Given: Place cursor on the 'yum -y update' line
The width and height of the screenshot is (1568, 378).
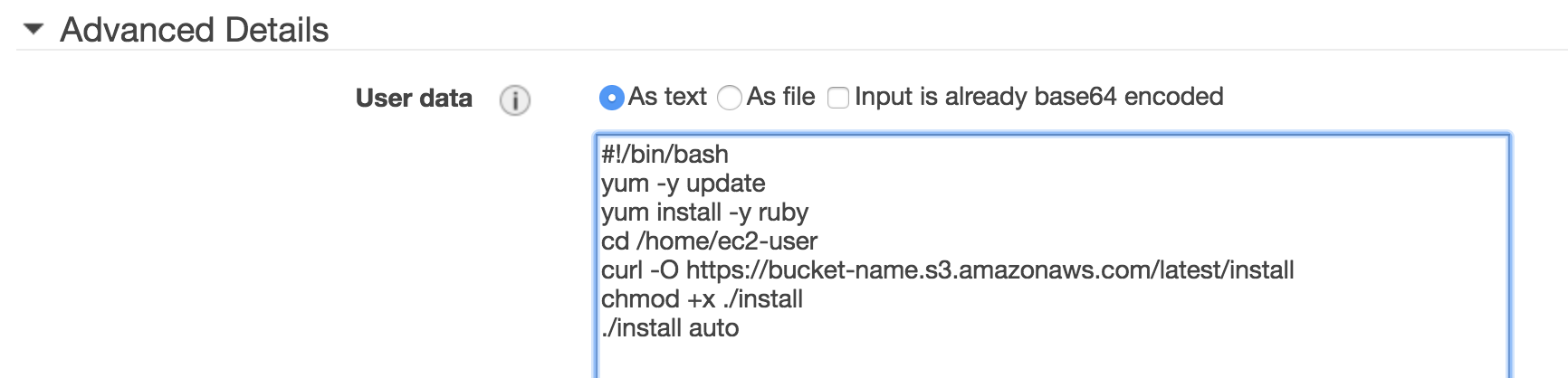Looking at the screenshot, I should [683, 184].
